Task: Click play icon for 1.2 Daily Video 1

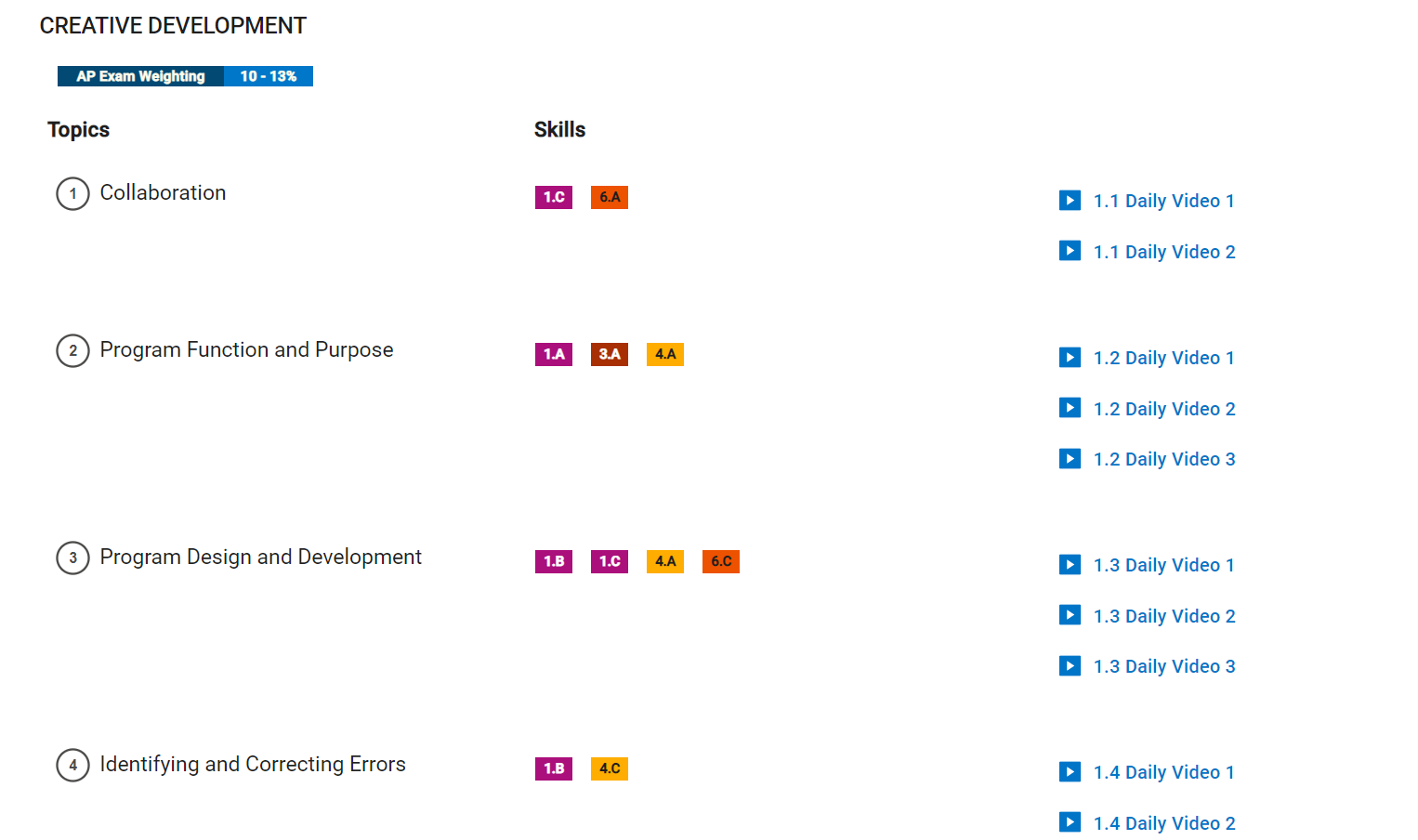Action: pyautogui.click(x=1070, y=358)
